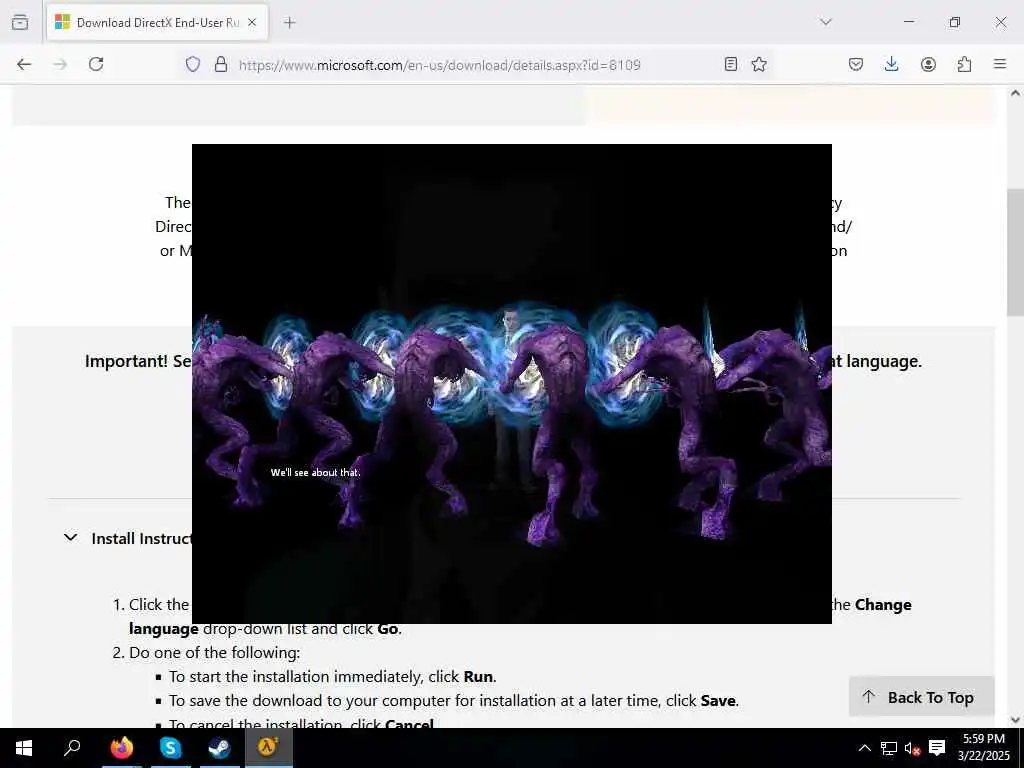Open a new tab
1024x768 pixels.
289,22
